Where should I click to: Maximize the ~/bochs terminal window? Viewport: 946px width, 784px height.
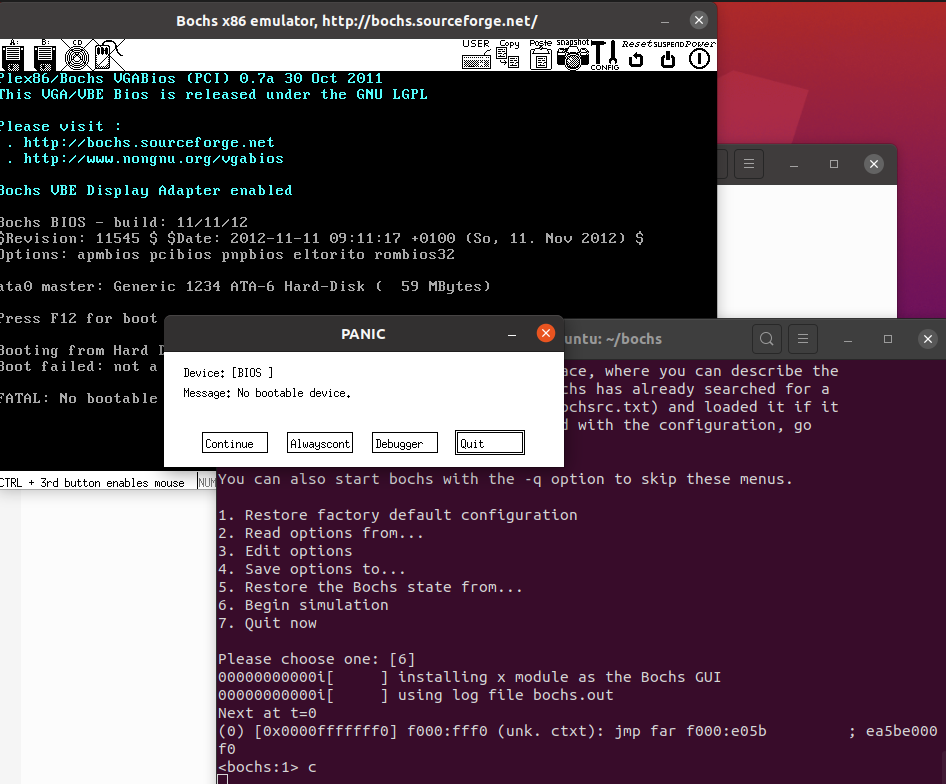(x=887, y=339)
